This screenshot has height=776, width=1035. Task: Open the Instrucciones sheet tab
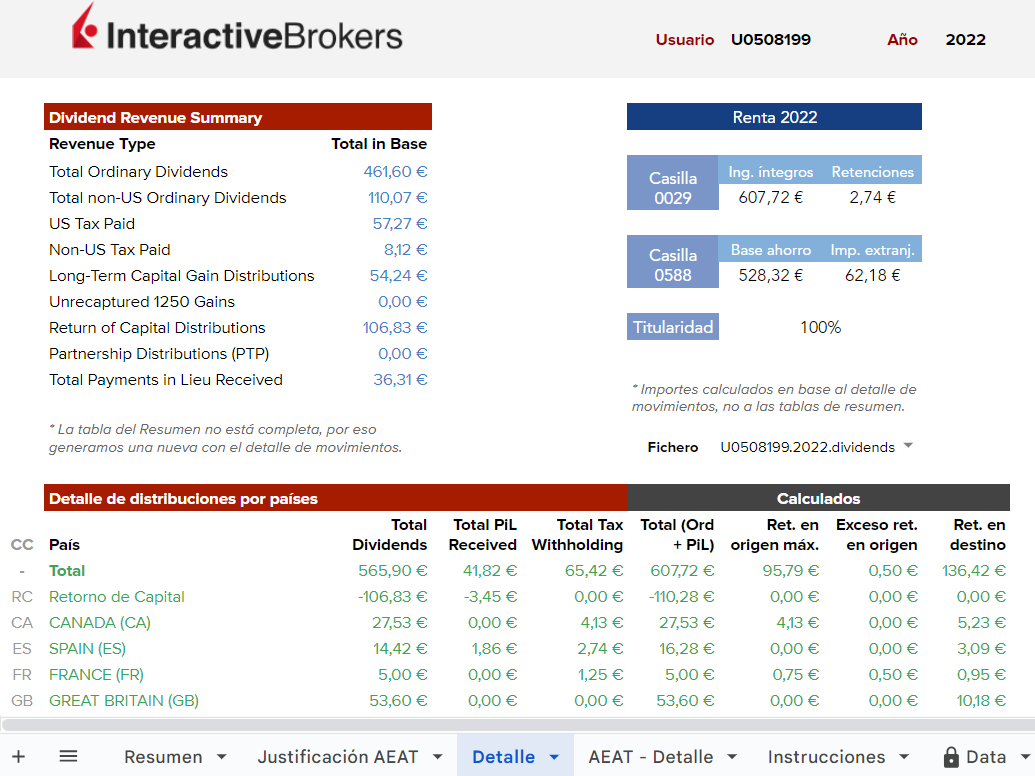(x=826, y=757)
